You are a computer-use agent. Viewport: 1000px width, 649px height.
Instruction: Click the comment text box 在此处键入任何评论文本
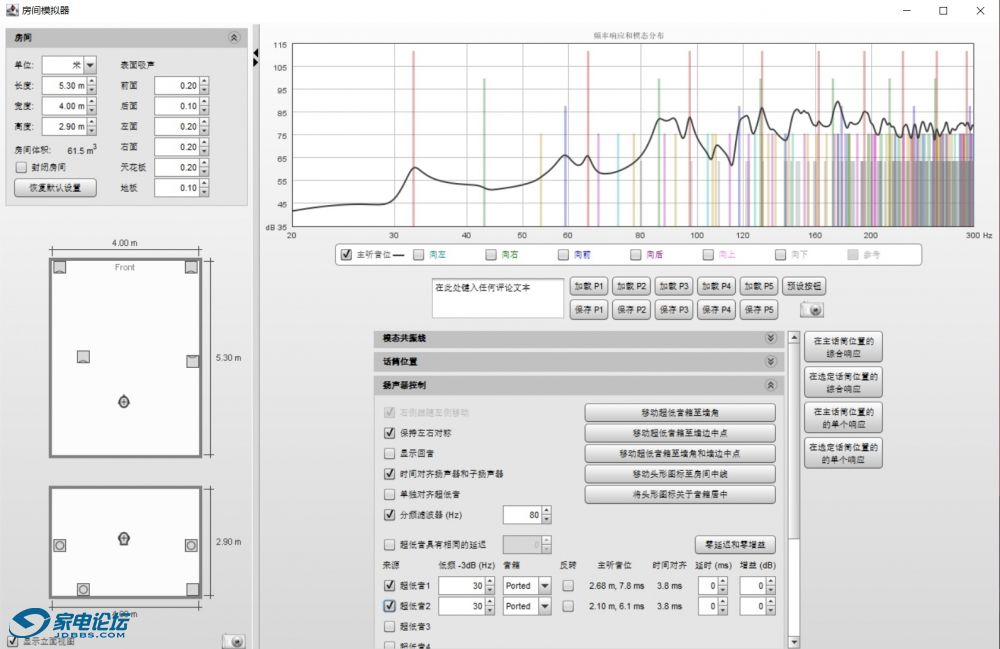tap(497, 298)
